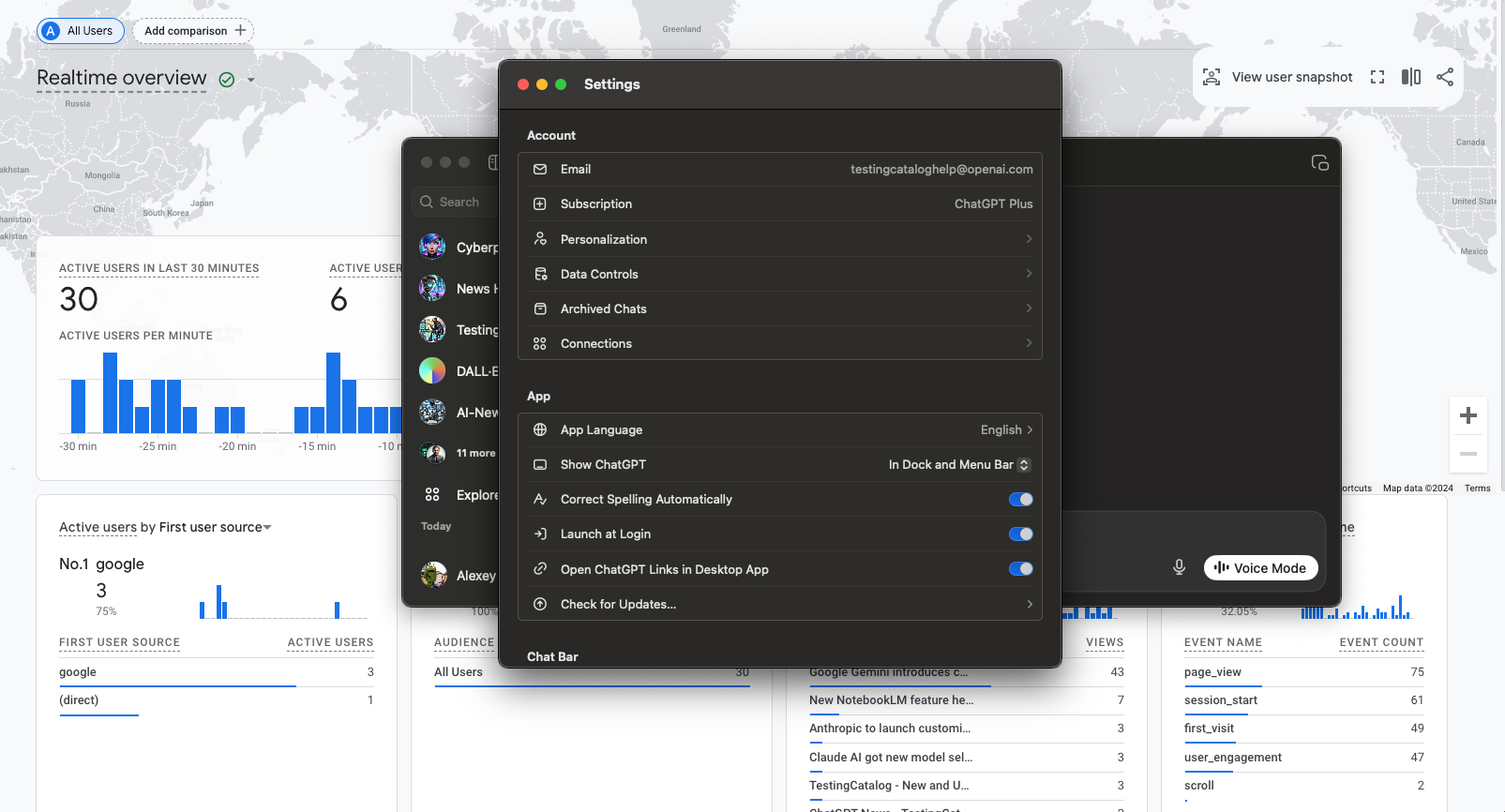This screenshot has height=812, width=1505.
Task: Click the page_view event row
Action: (x=1304, y=672)
